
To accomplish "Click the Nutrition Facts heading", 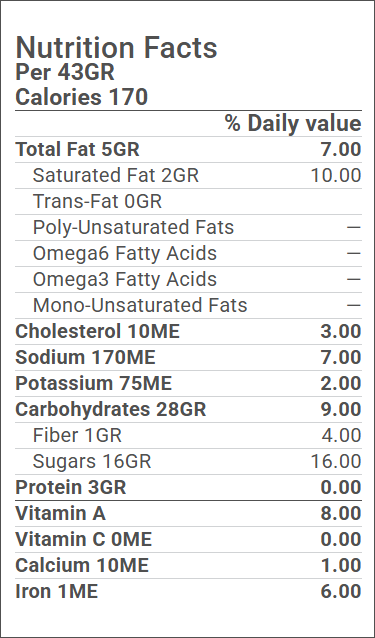I will pyautogui.click(x=116, y=48).
